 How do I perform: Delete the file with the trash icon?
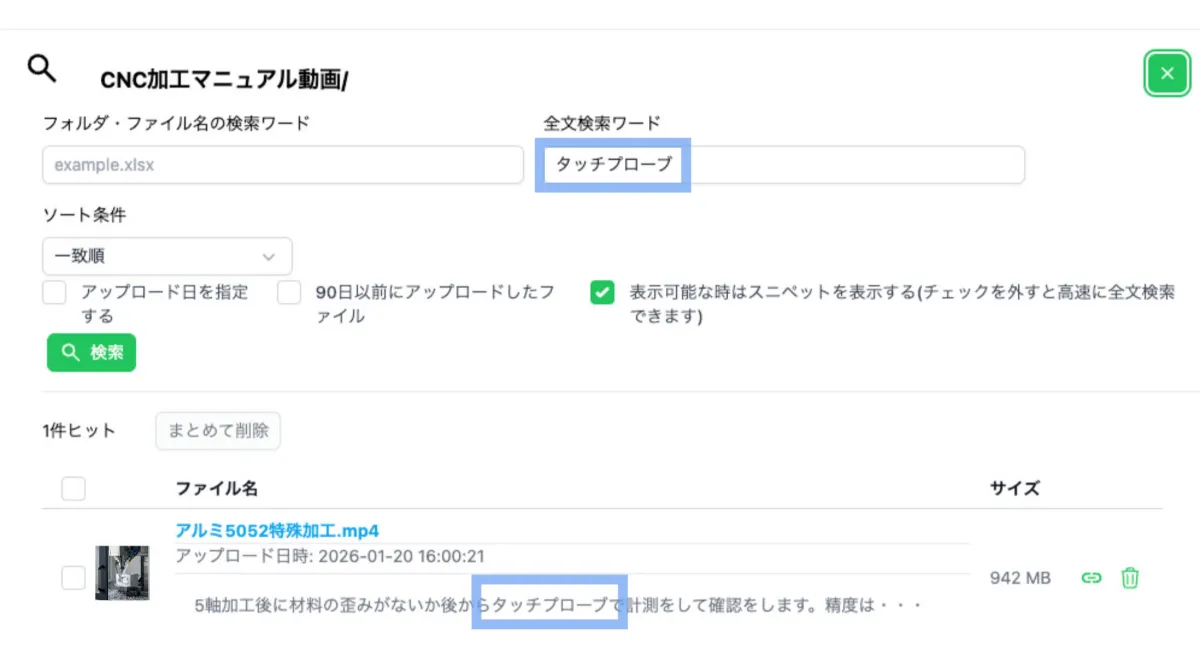(x=1130, y=578)
